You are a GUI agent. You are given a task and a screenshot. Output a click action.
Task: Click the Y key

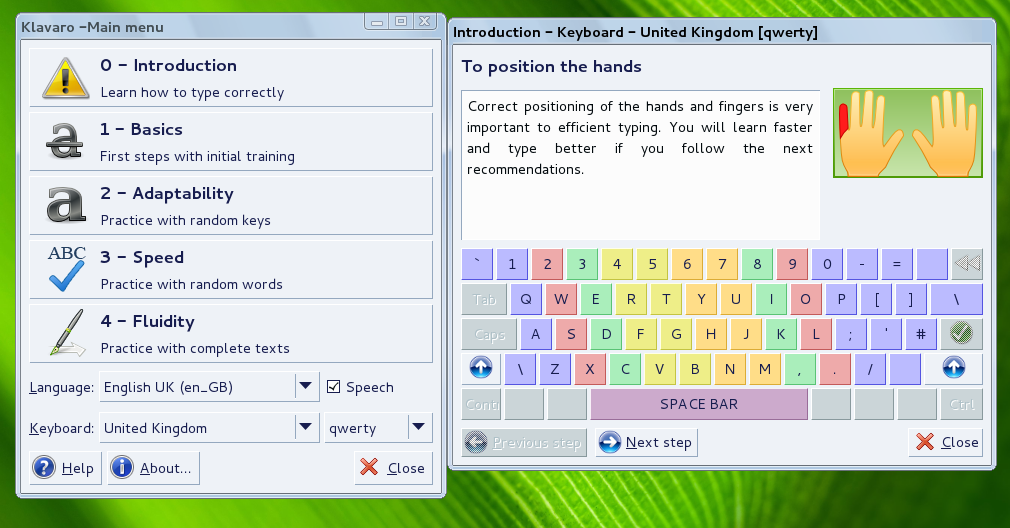pyautogui.click(x=701, y=299)
